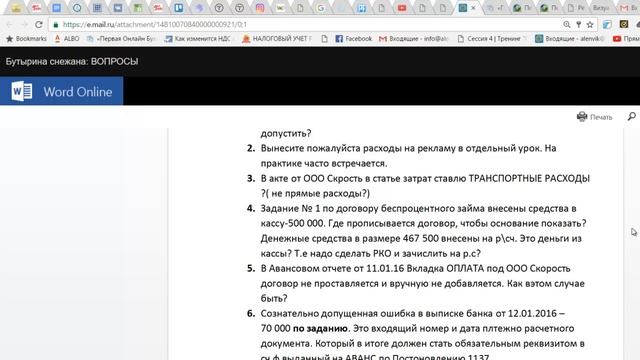Image resolution: width=640 pixels, height=360 pixels.
Task: Open the «Первая Онлайн Бух» bookmark
Action: (122, 39)
